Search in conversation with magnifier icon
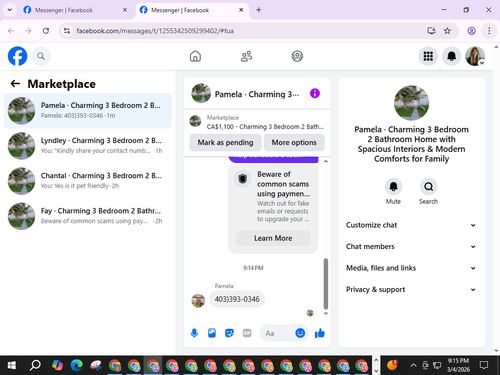Image resolution: width=500 pixels, height=375 pixels. pyautogui.click(x=428, y=186)
